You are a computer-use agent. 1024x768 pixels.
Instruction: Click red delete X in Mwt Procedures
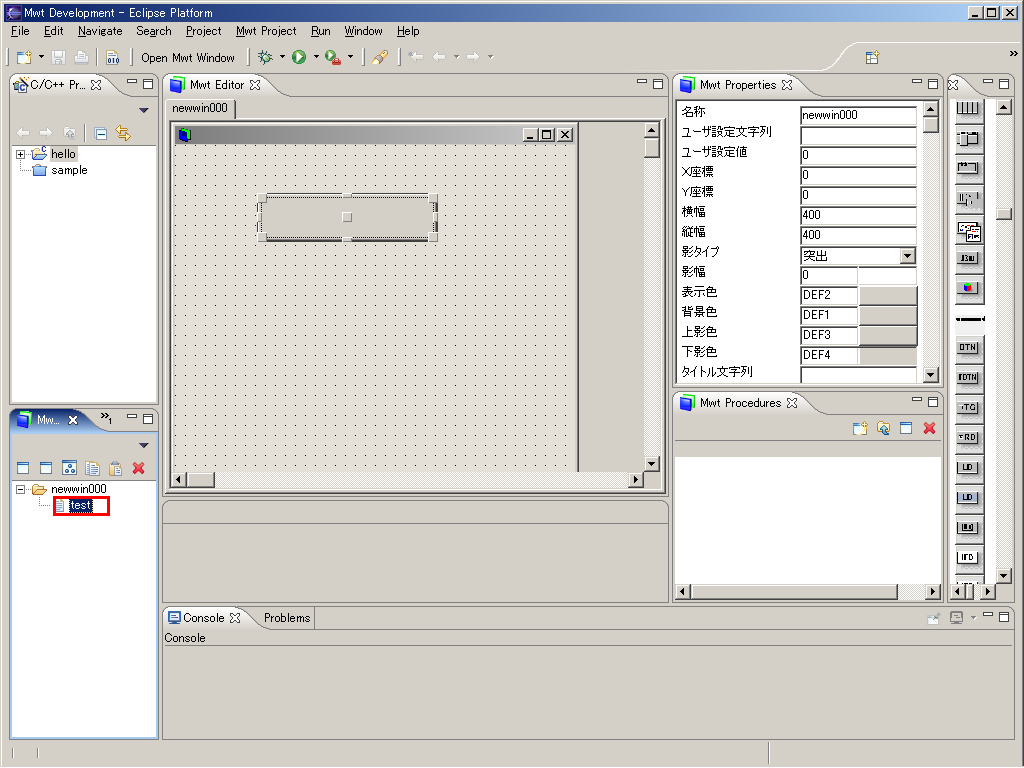pos(929,428)
